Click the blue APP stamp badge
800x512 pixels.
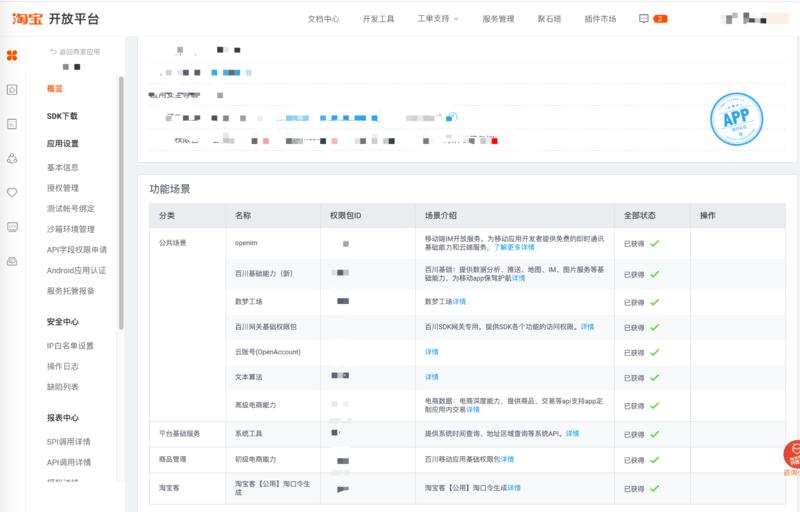tap(736, 119)
